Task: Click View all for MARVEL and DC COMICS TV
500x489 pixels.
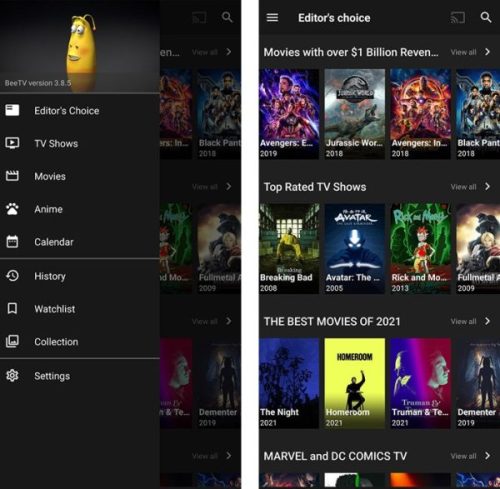Action: click(x=463, y=456)
